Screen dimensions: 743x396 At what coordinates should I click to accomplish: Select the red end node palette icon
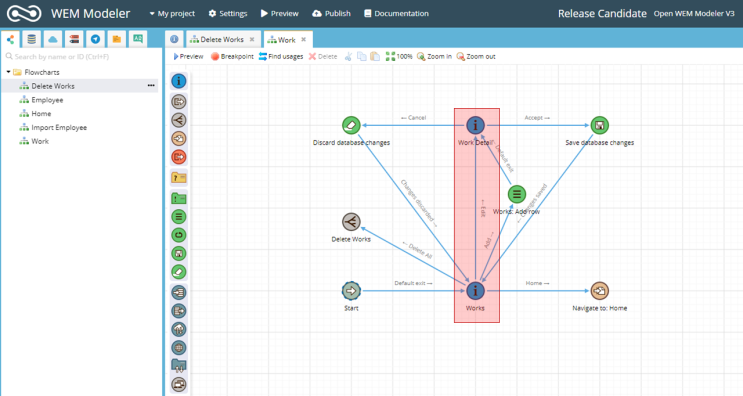(x=179, y=157)
